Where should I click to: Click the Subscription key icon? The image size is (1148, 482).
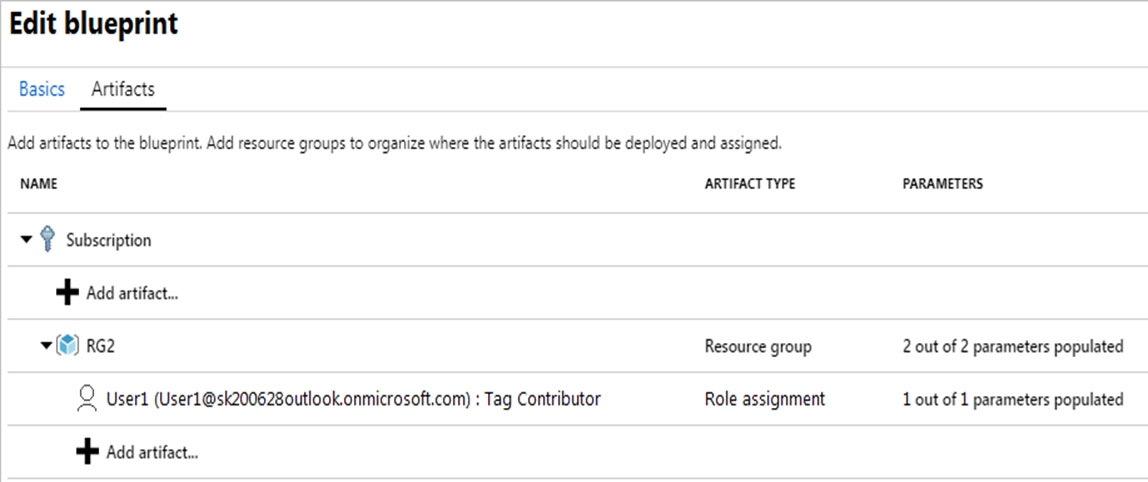[x=47, y=240]
